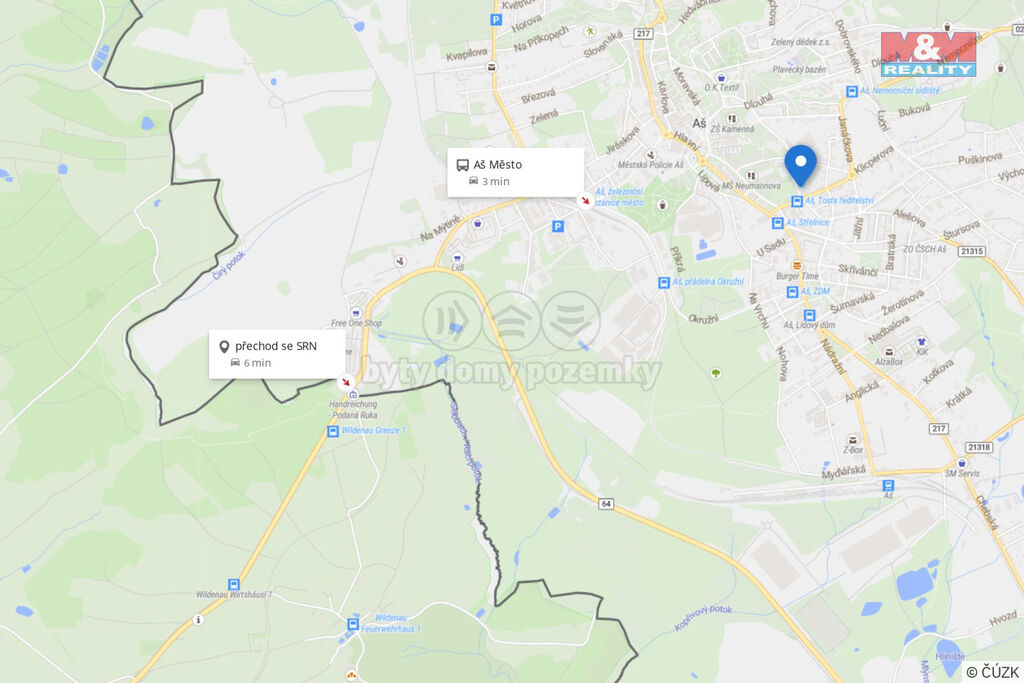Select the Burger Time restaurant icon
This screenshot has height=683, width=1024.
click(x=797, y=266)
